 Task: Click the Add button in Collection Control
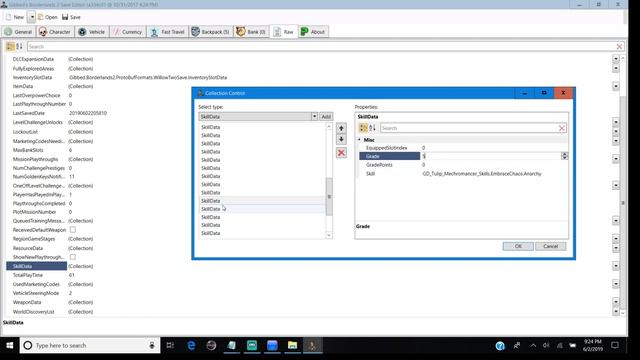(326, 117)
